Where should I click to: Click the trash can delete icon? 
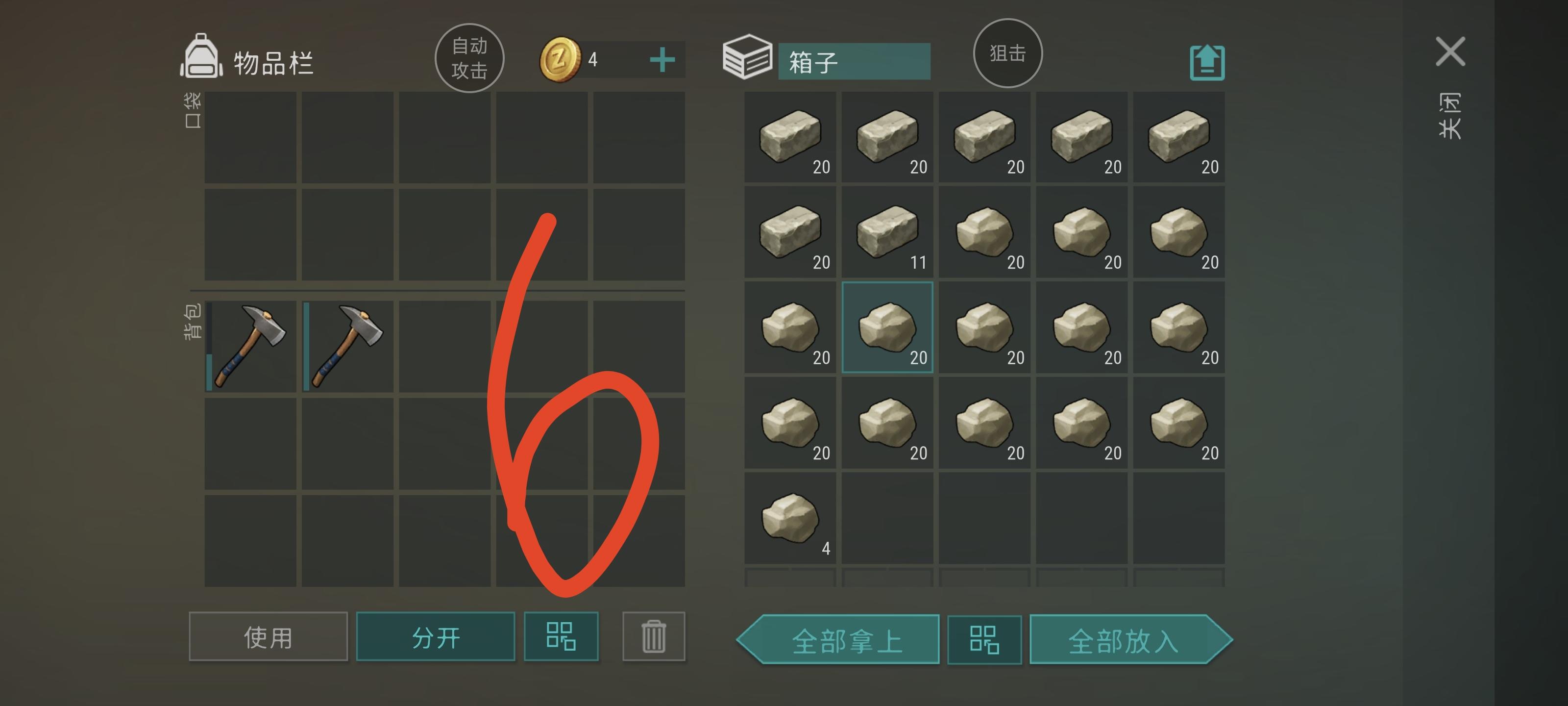click(x=654, y=636)
